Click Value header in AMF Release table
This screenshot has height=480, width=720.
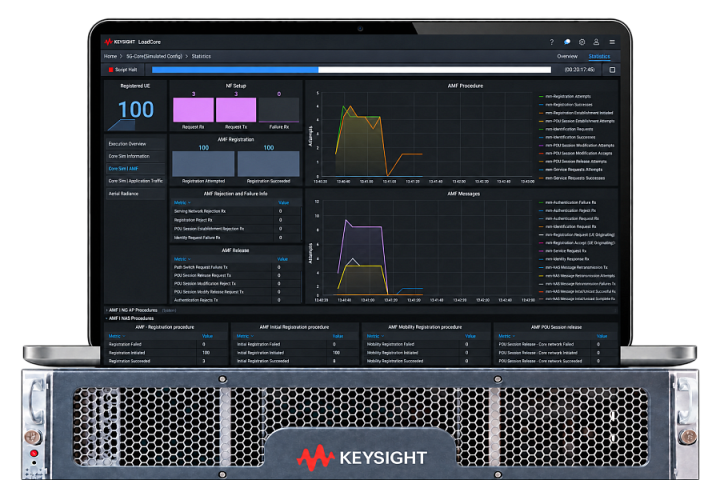point(282,259)
